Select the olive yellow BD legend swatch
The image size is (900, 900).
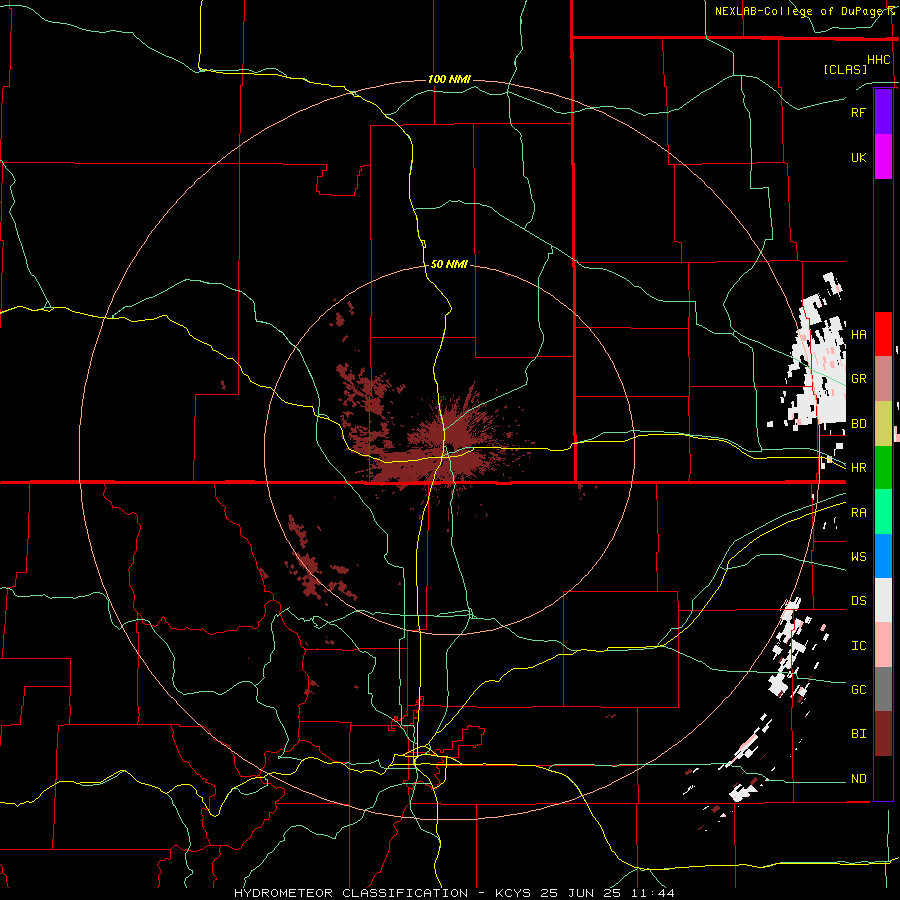(883, 423)
